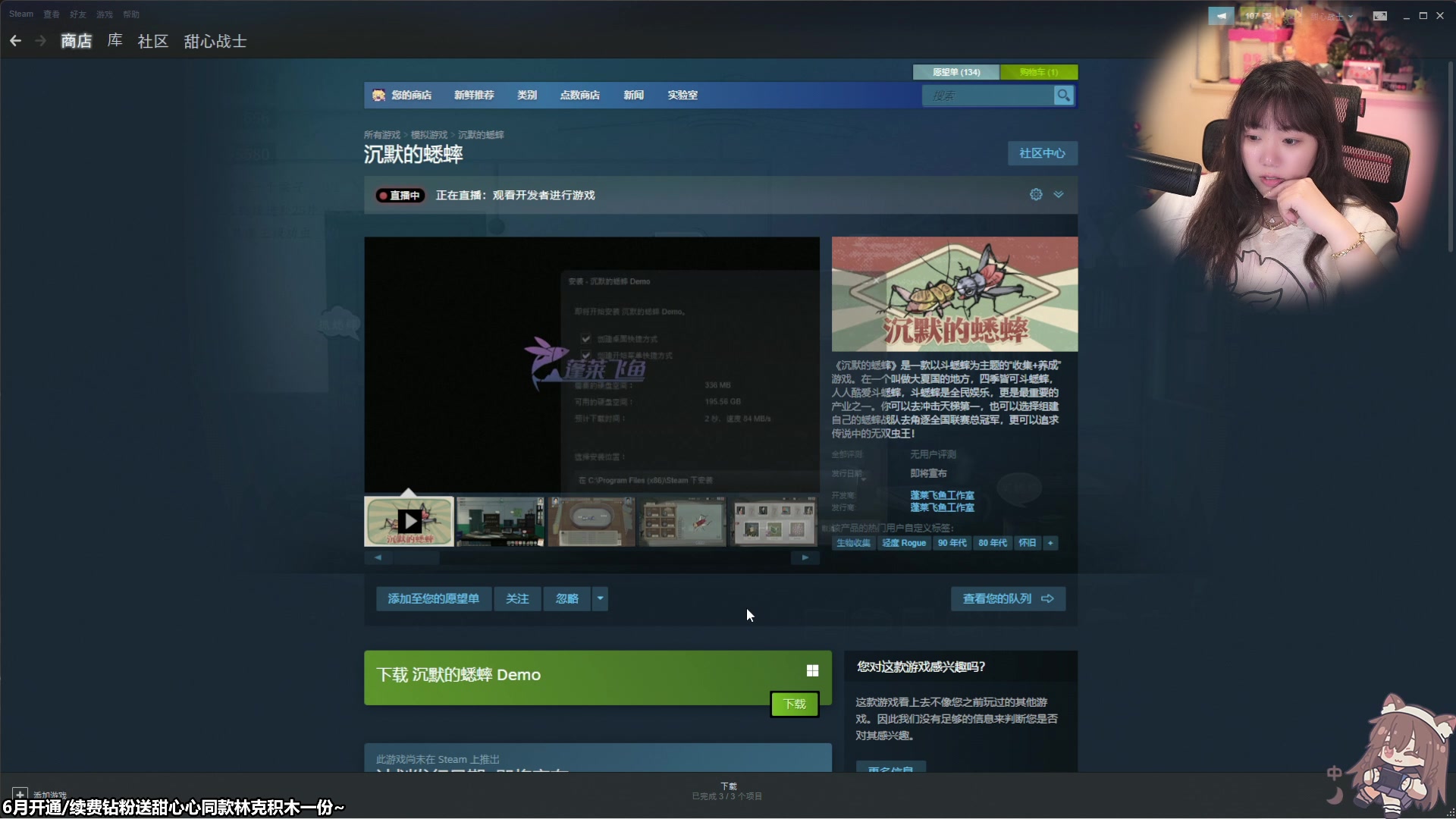Click the green 下载 download button
Image resolution: width=1456 pixels, height=819 pixels.
point(795,704)
